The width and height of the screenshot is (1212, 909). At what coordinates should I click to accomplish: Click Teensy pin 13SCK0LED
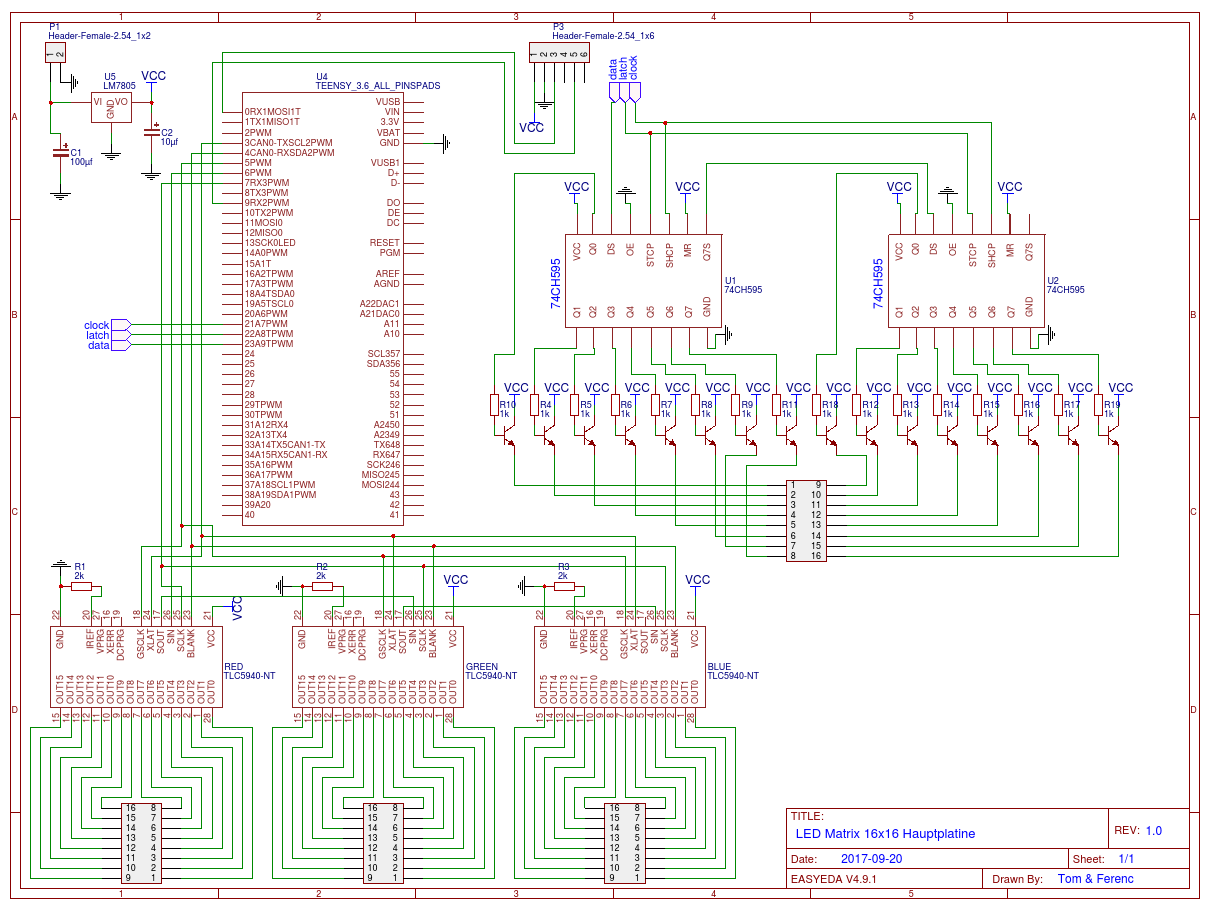[x=270, y=243]
